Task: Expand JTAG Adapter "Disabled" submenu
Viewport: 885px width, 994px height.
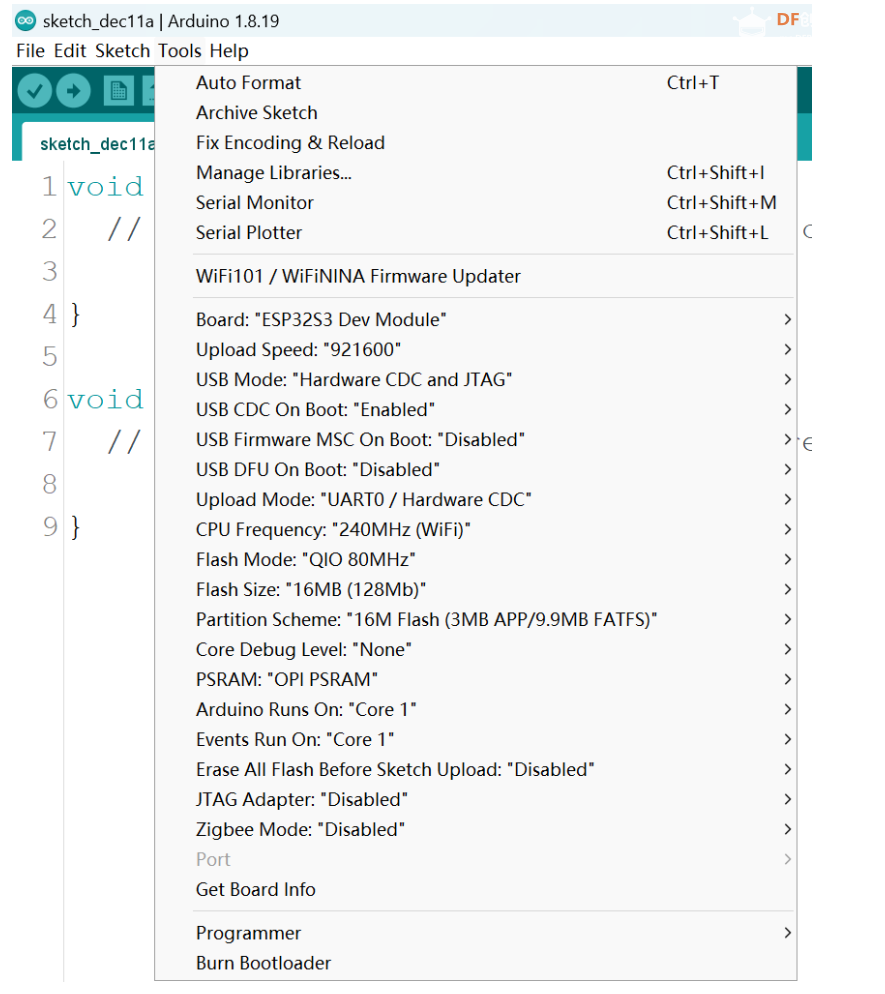Action: click(475, 799)
